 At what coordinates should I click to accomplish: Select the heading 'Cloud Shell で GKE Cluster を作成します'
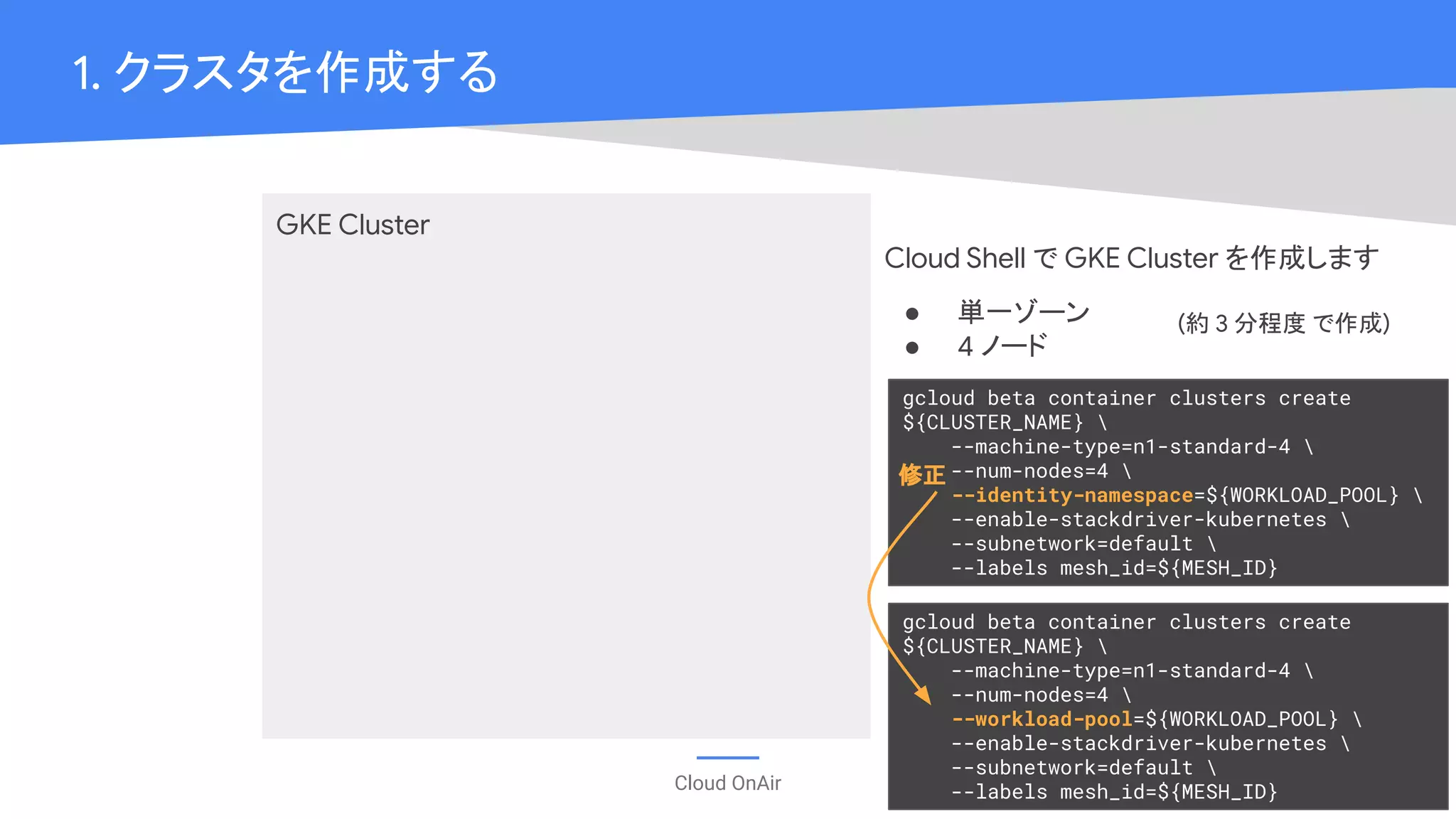1132,258
